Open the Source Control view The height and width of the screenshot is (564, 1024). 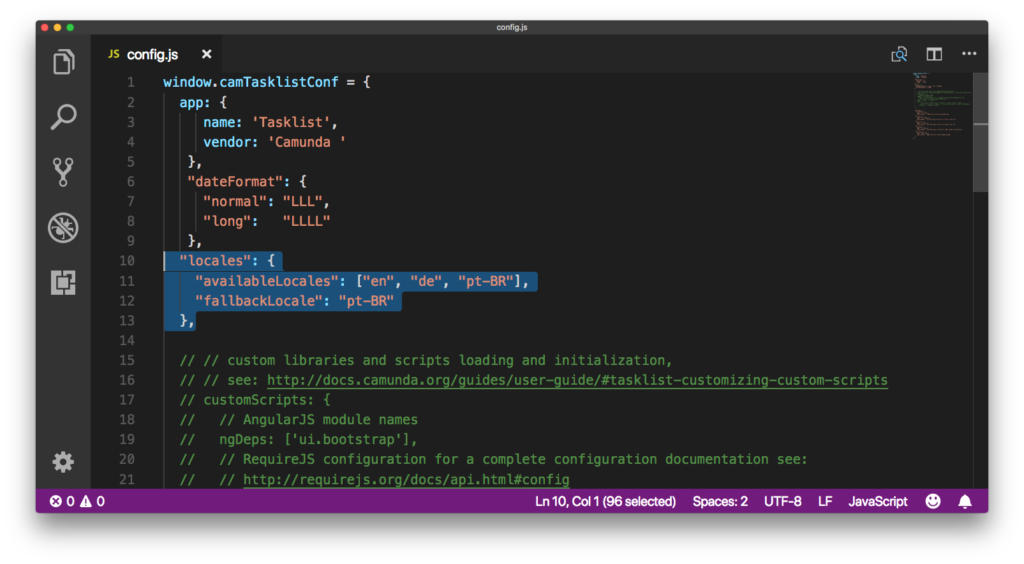tap(63, 172)
